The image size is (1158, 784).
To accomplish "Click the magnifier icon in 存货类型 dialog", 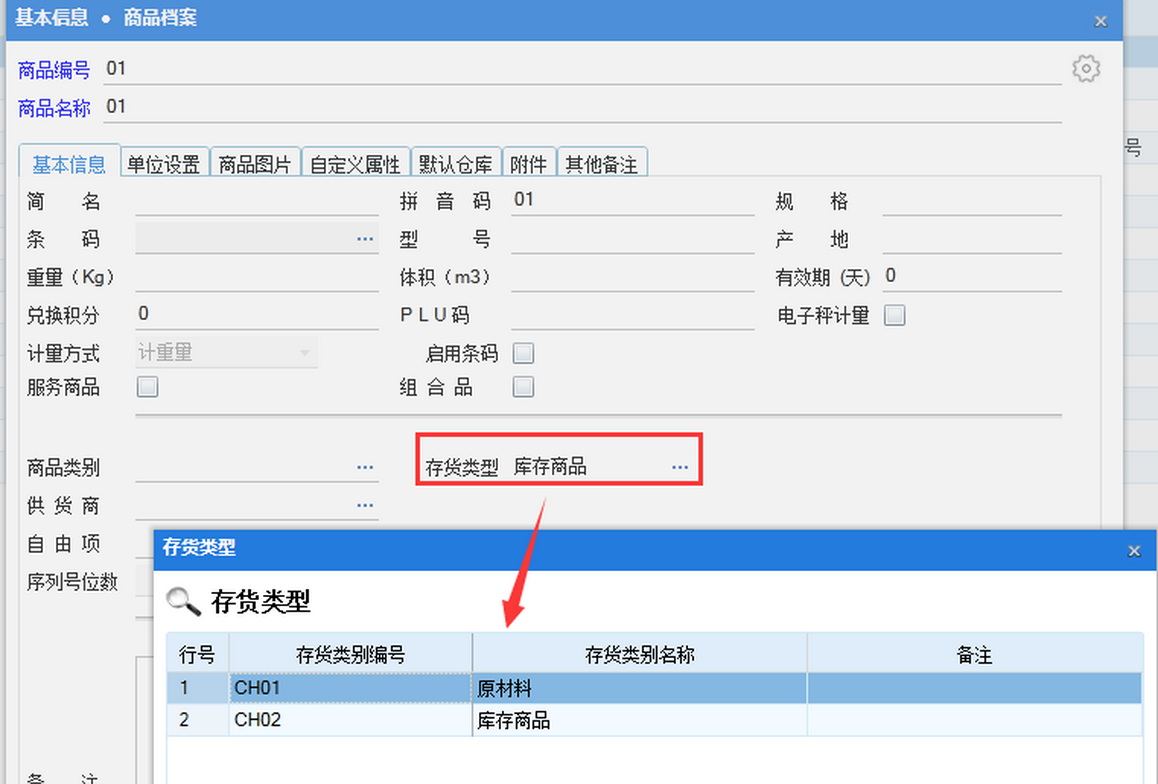I will coord(184,601).
